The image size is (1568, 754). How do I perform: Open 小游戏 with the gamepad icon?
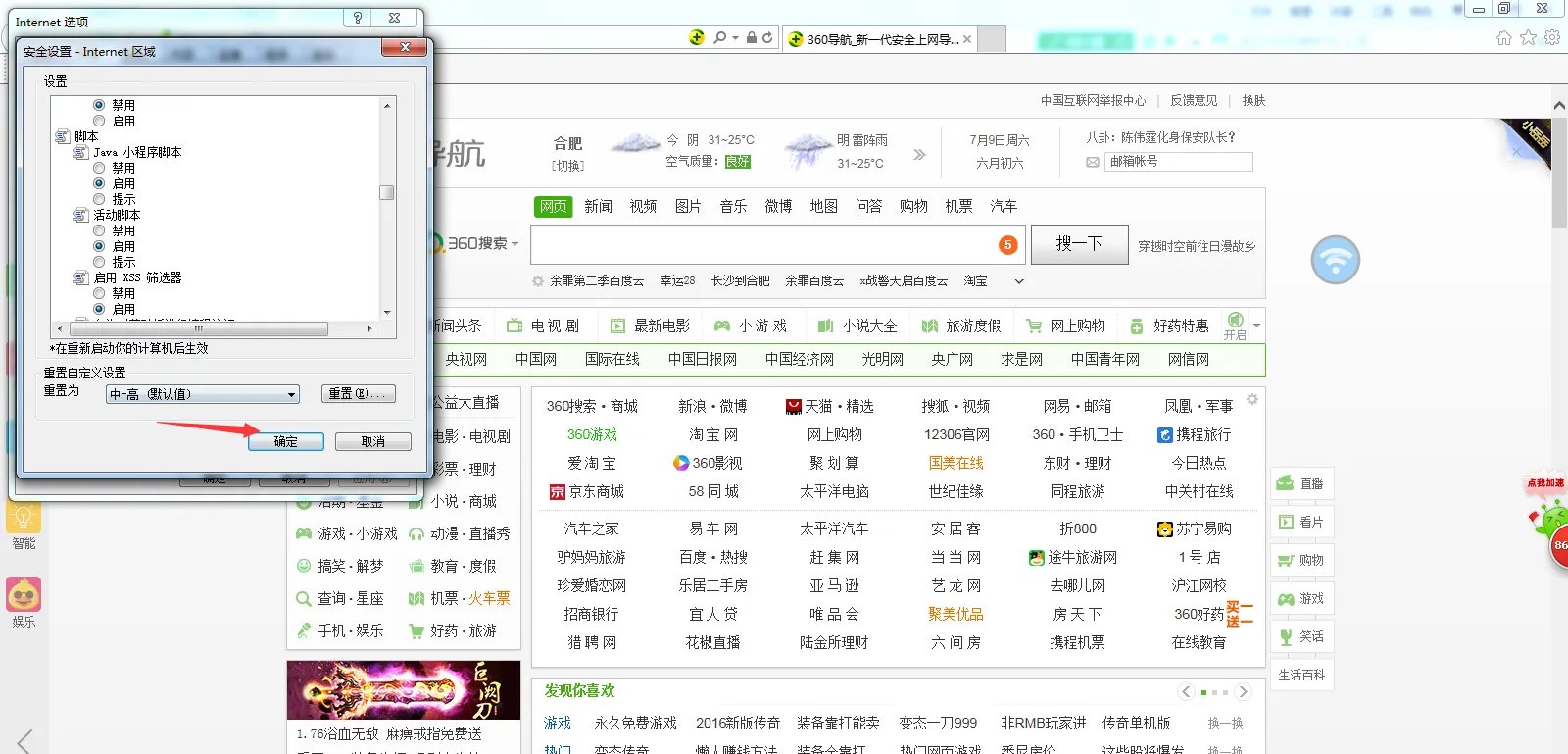click(x=750, y=326)
